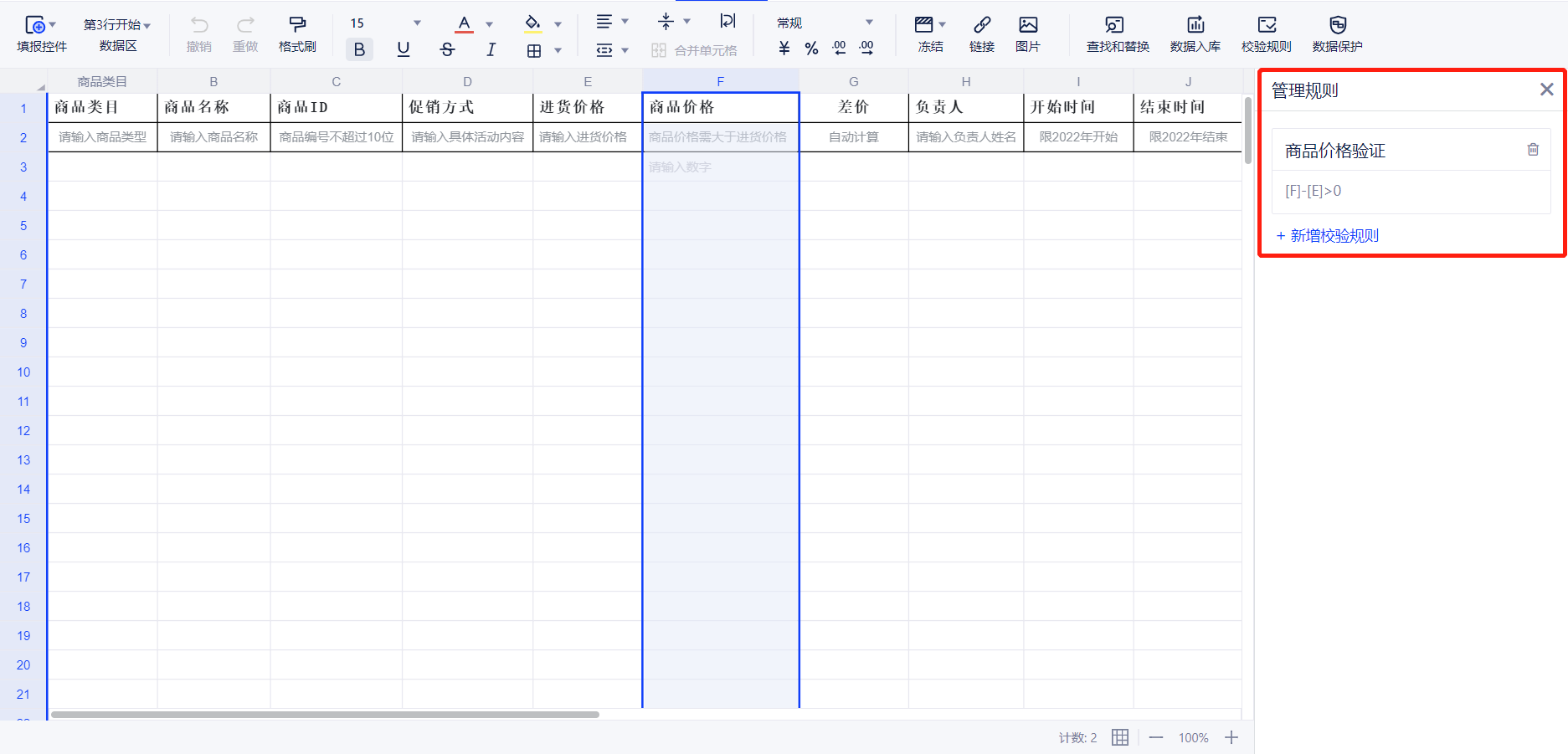Click the 数据保护 shield icon
The height and width of the screenshot is (754, 1568).
pos(1337,25)
